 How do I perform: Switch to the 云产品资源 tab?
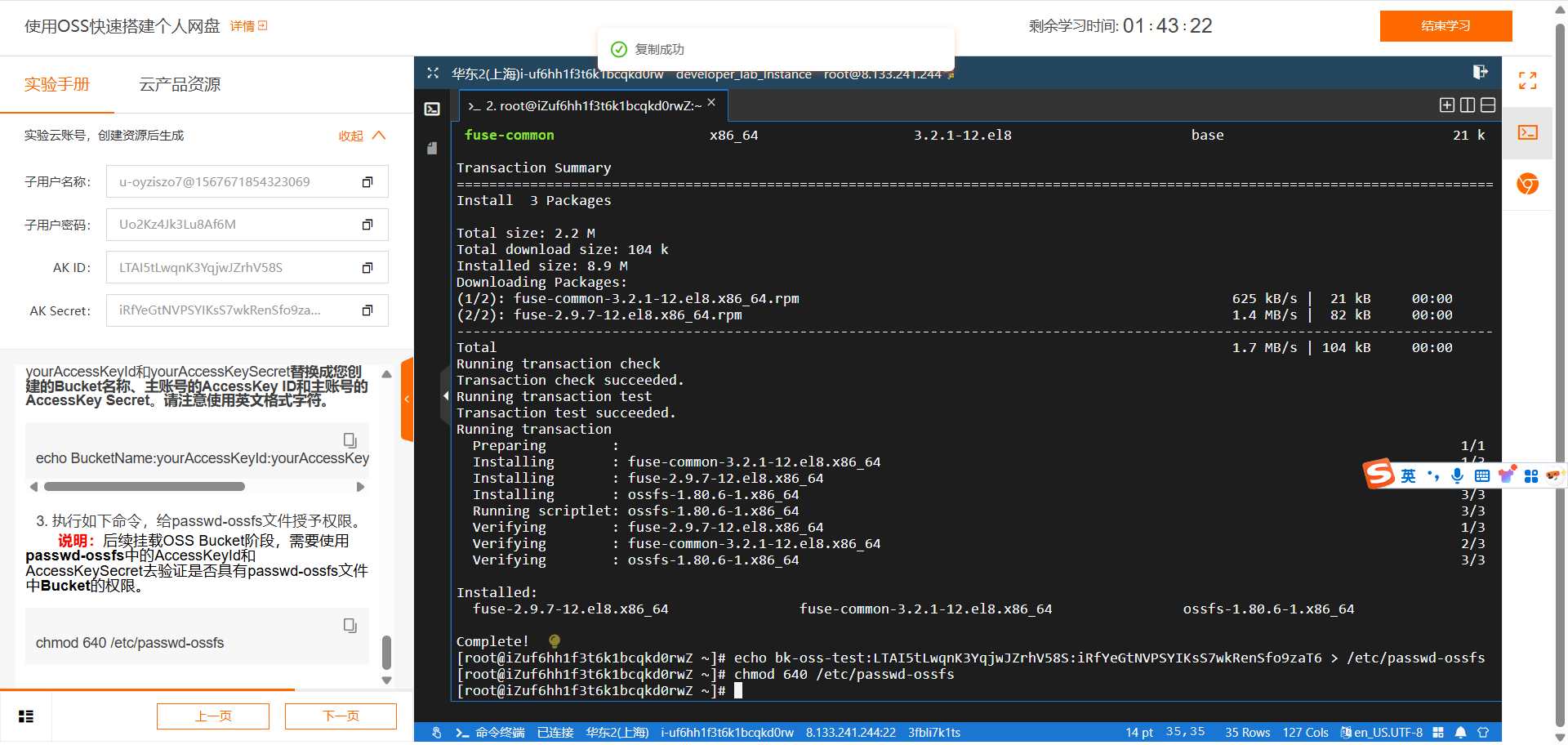tap(180, 84)
